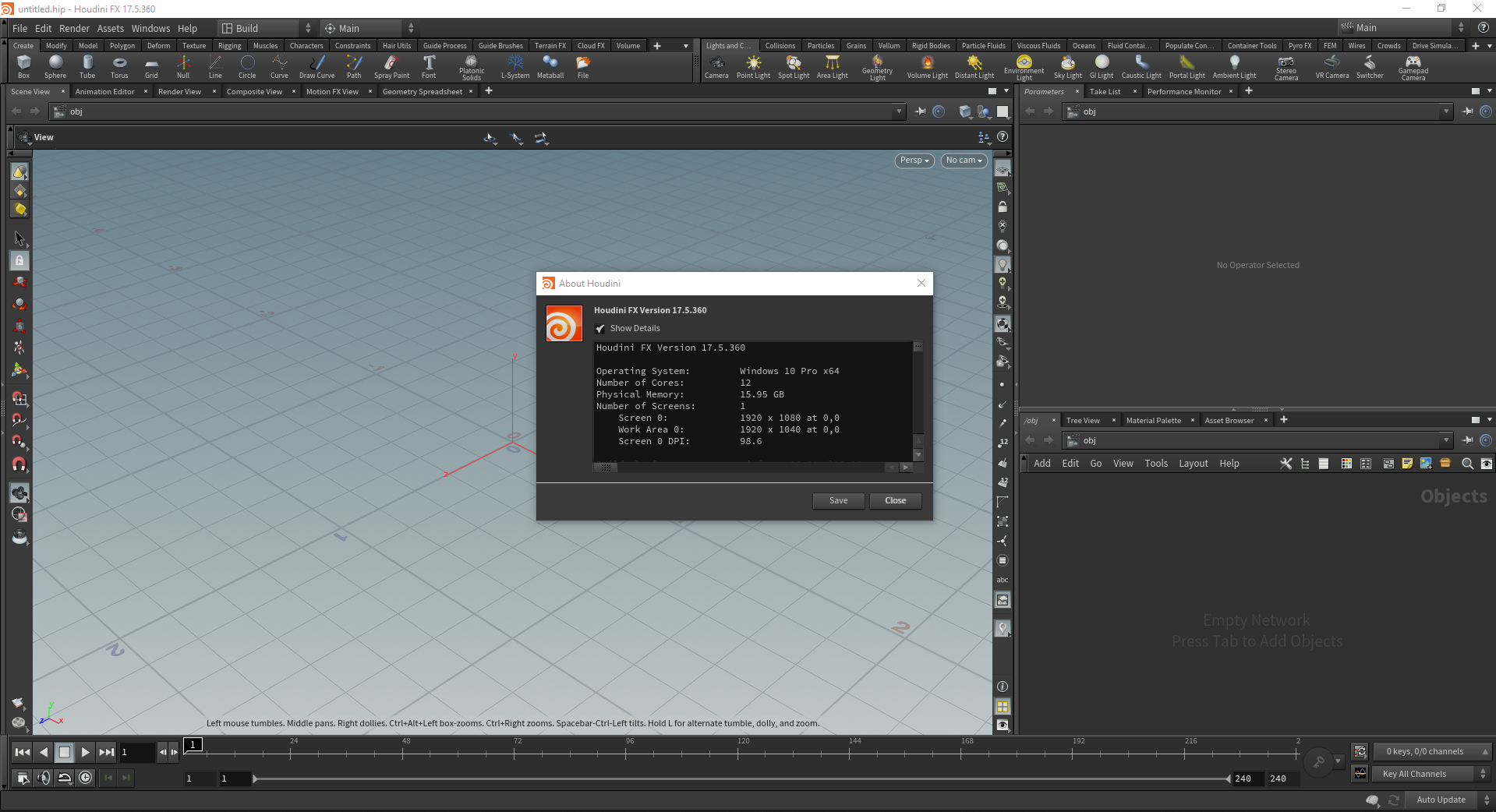The image size is (1496, 812).
Task: Add a Camera from the shelf
Action: [716, 67]
